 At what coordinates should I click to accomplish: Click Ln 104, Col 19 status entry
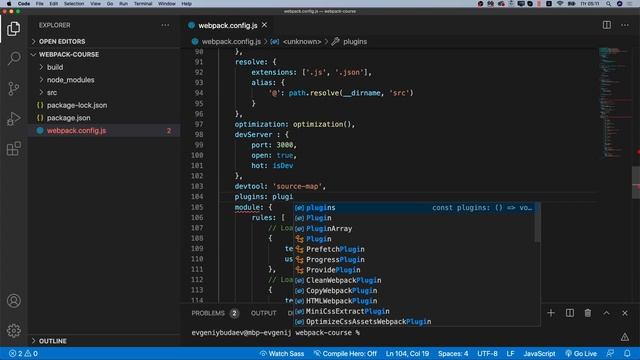point(407,353)
